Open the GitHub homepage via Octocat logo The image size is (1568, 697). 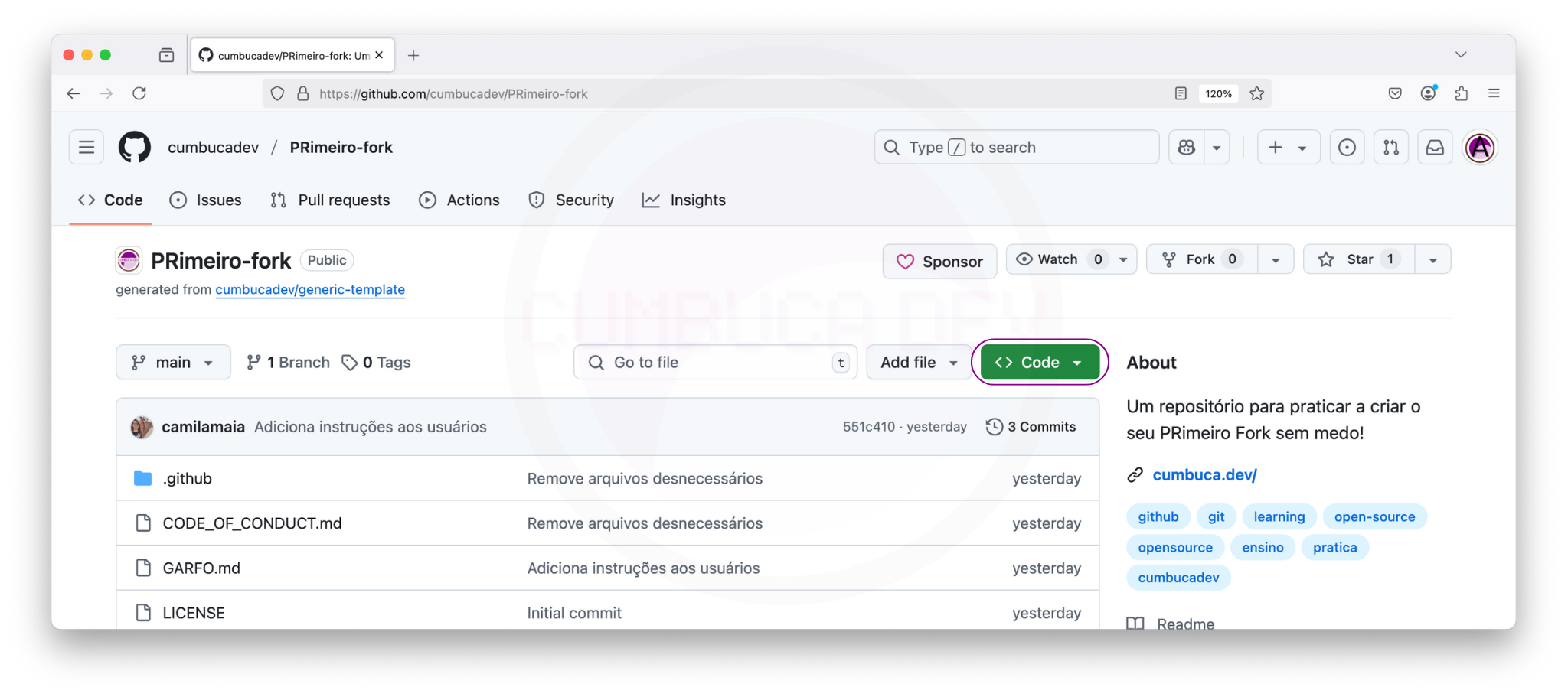pos(135,147)
